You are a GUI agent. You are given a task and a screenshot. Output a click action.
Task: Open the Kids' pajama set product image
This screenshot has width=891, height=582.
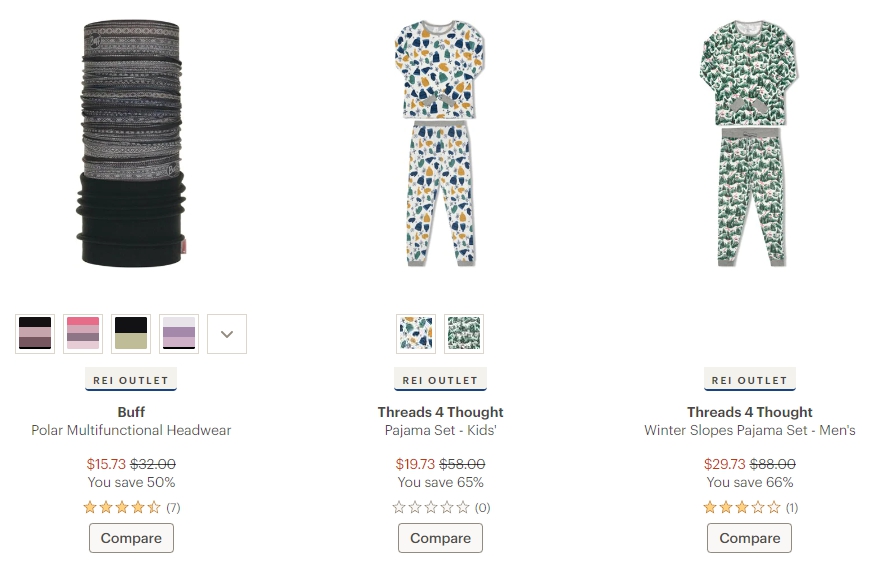(440, 143)
